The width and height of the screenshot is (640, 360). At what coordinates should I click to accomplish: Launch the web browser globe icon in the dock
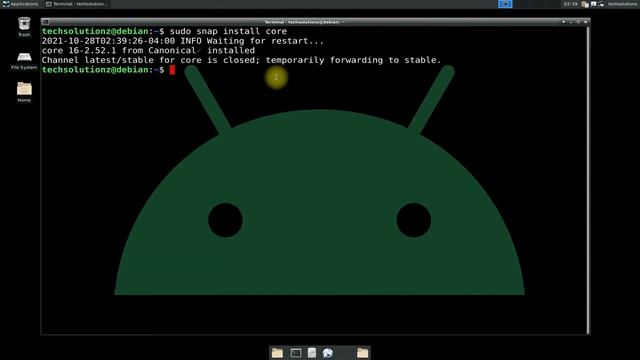[x=328, y=353]
